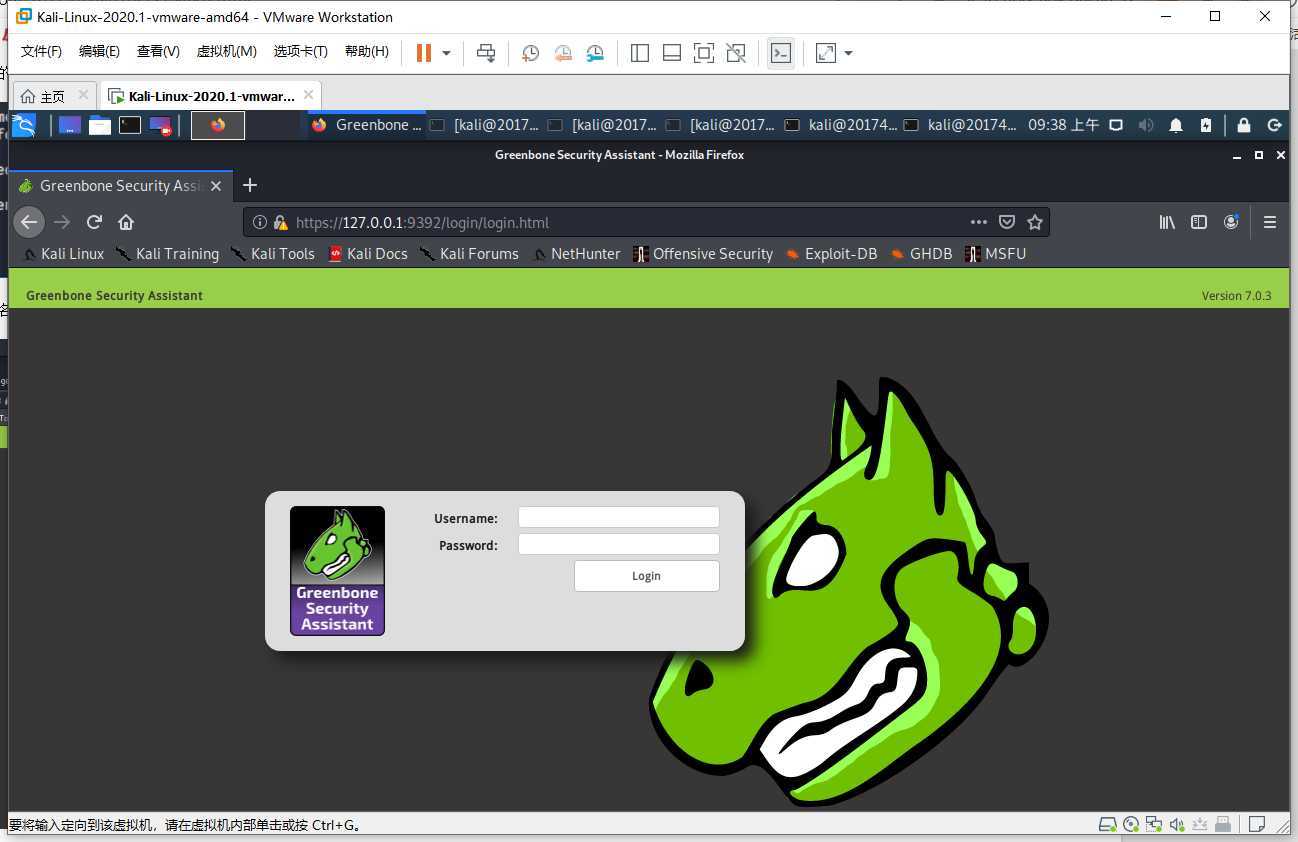Viewport: 1298px width, 842px height.
Task: Open the 编辑(E) menu
Action: pos(99,52)
